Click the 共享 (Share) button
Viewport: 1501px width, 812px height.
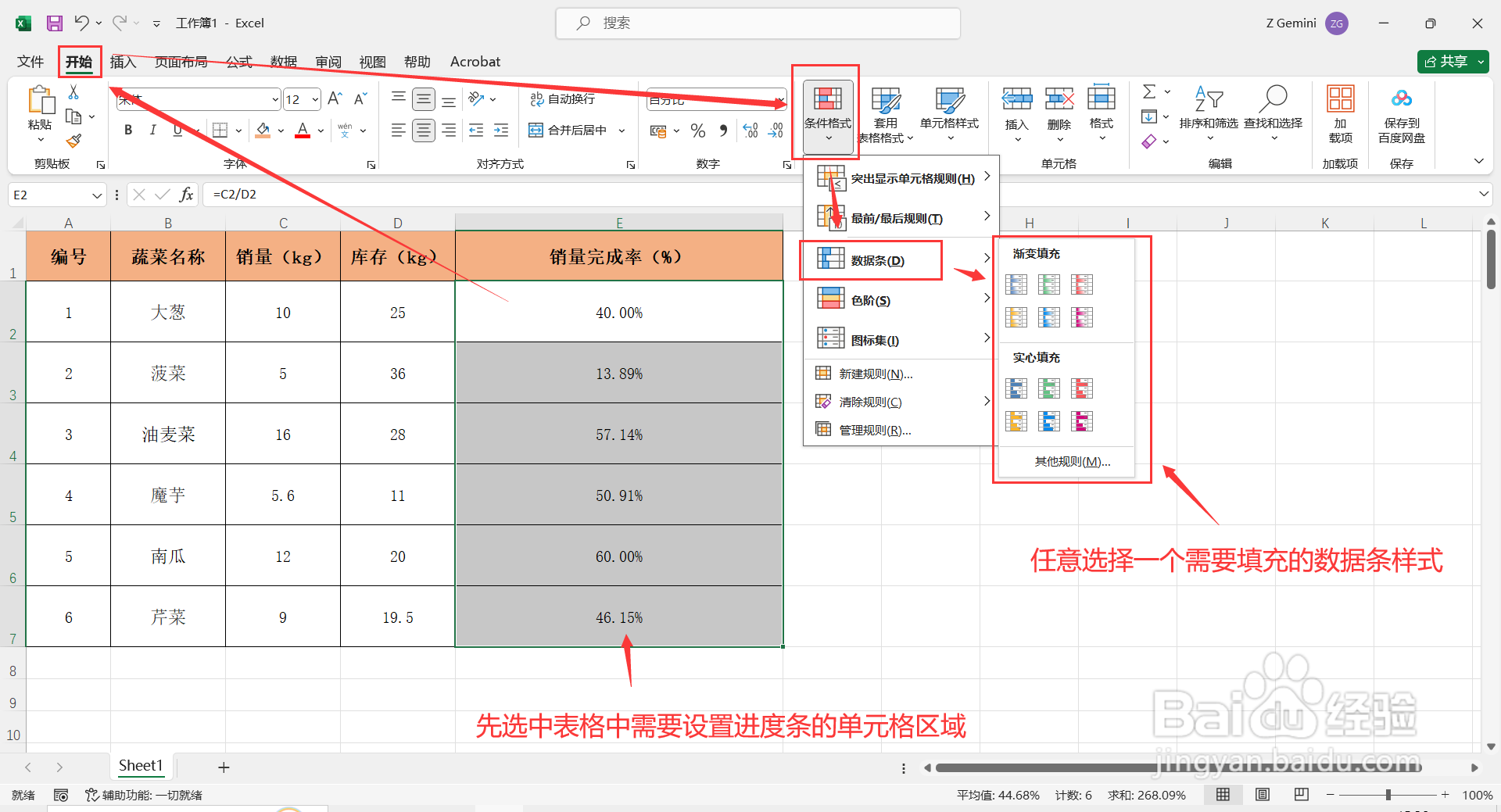(x=1452, y=61)
